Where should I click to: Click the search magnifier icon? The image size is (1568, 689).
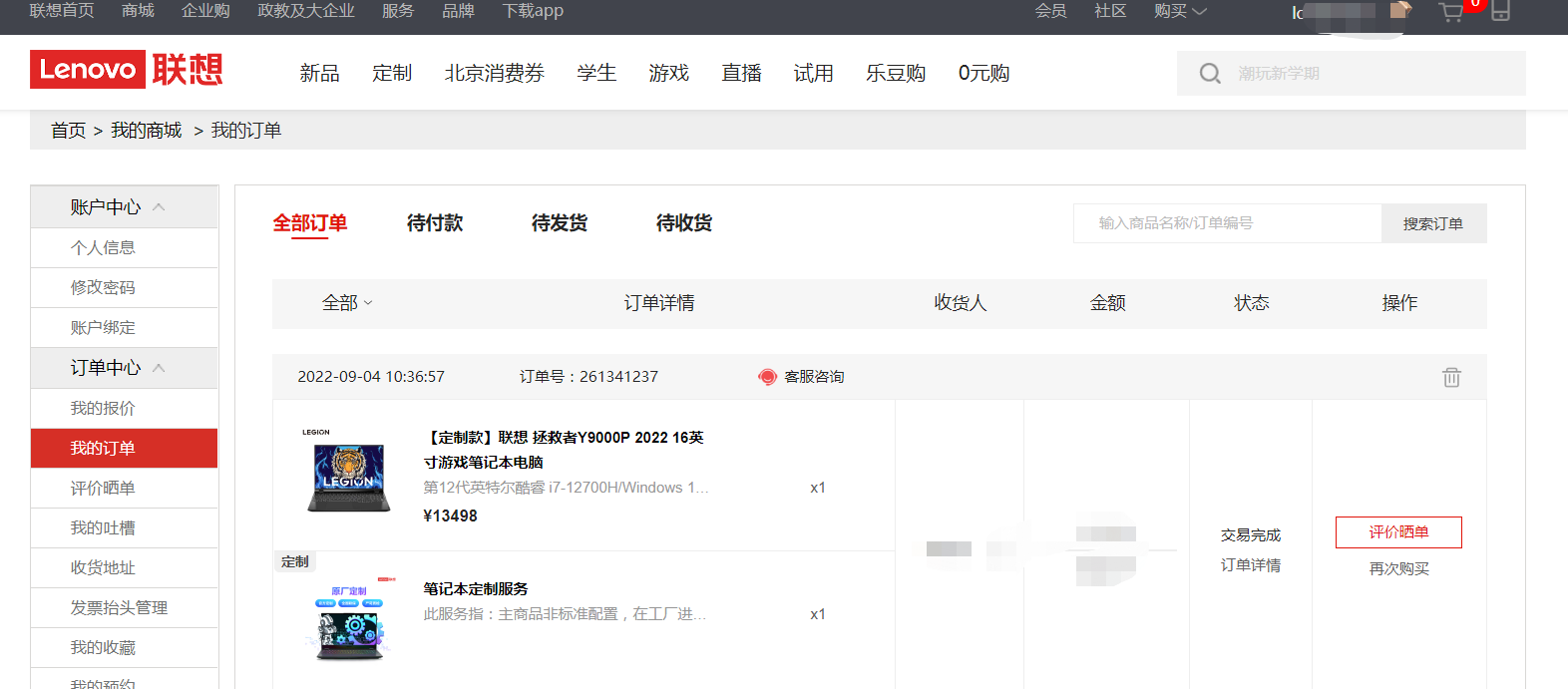pos(1210,74)
